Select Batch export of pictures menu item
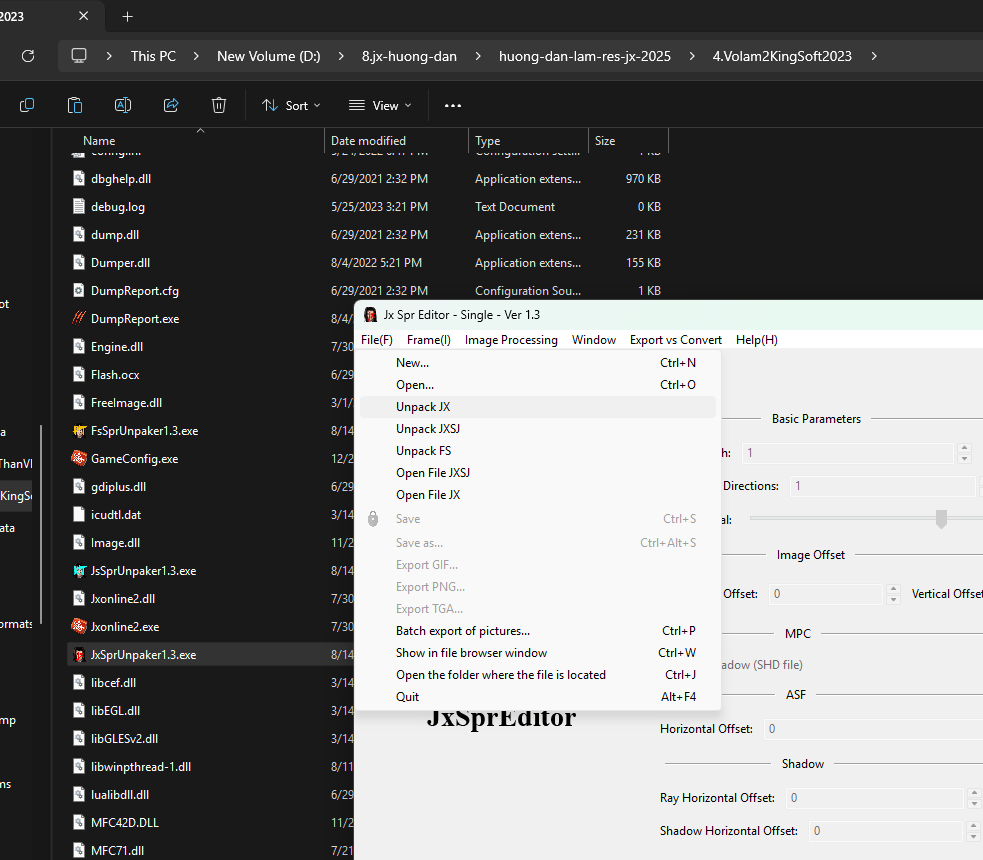 coord(462,631)
